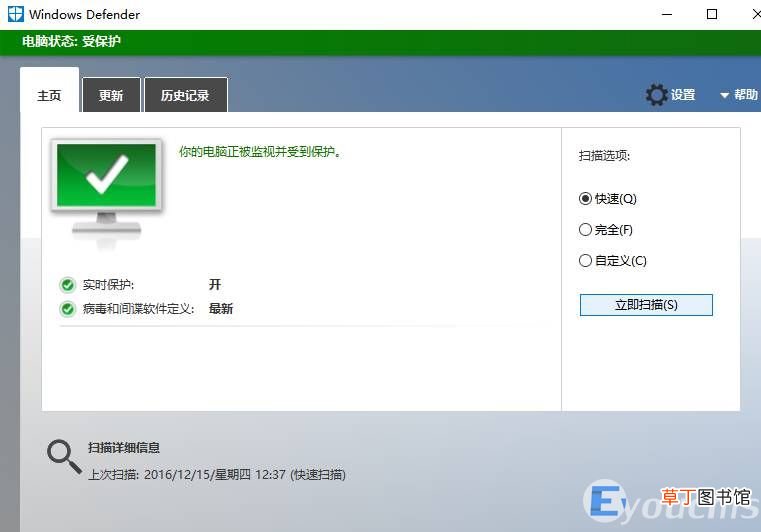Click the magnifying glass scan details icon
This screenshot has height=532, width=761.
tap(64, 456)
